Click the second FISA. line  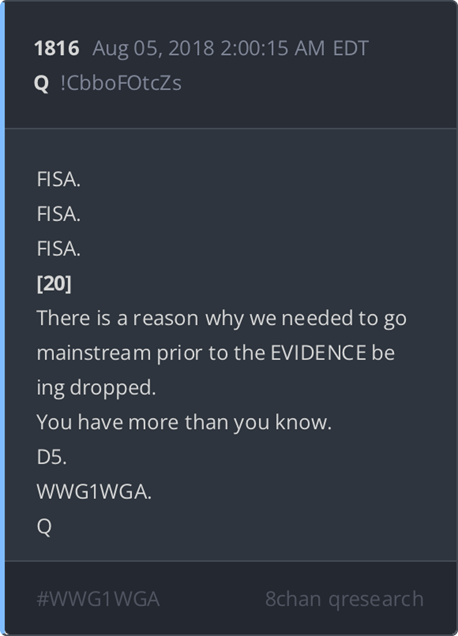59,214
